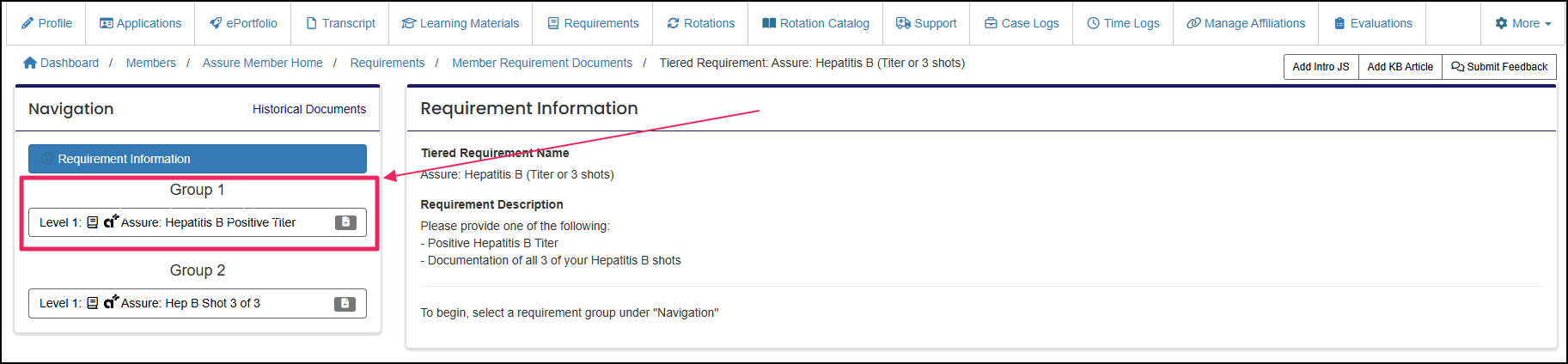Click the home icon in Dashboard breadcrumb
Screen dimensions: 1568x364
point(30,63)
